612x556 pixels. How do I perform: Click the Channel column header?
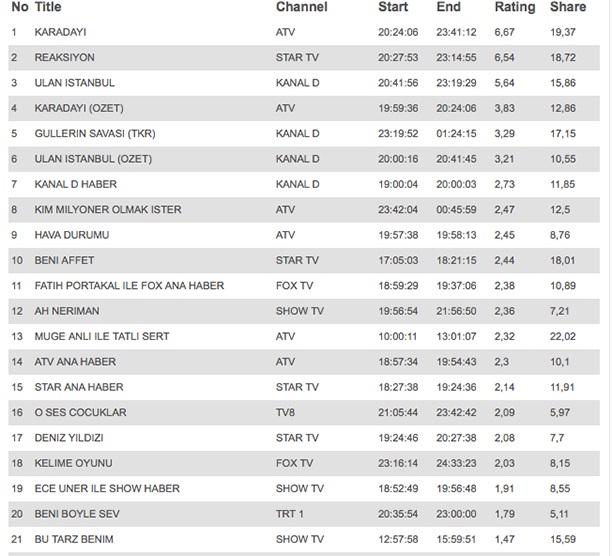pyautogui.click(x=301, y=7)
